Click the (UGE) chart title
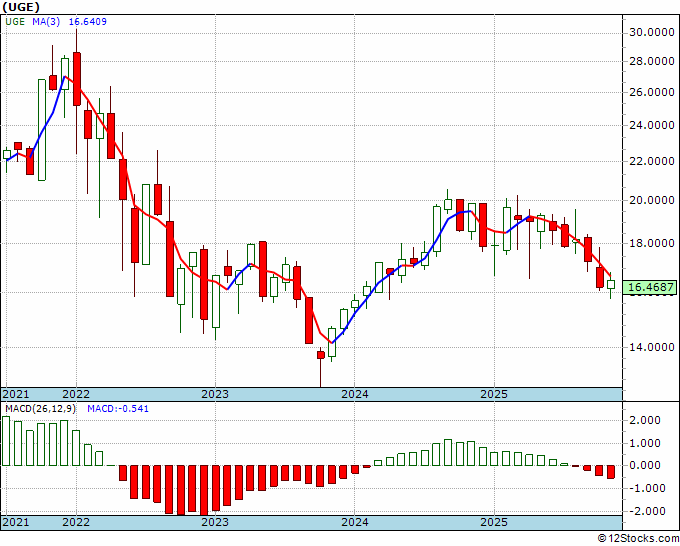The image size is (680, 546). coord(21,7)
